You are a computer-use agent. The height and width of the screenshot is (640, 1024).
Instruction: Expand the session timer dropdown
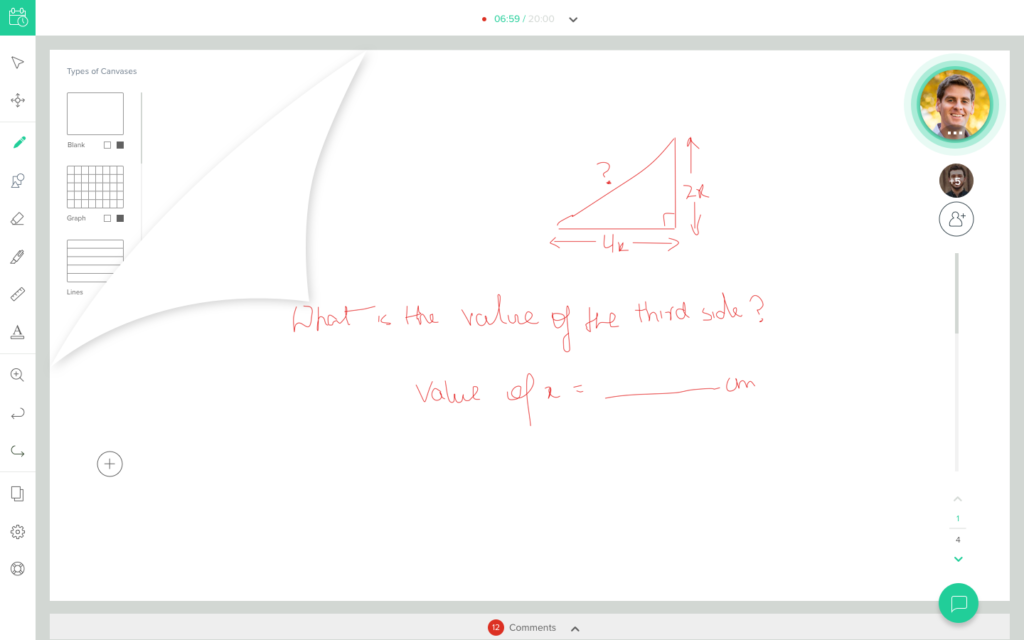[x=572, y=18]
